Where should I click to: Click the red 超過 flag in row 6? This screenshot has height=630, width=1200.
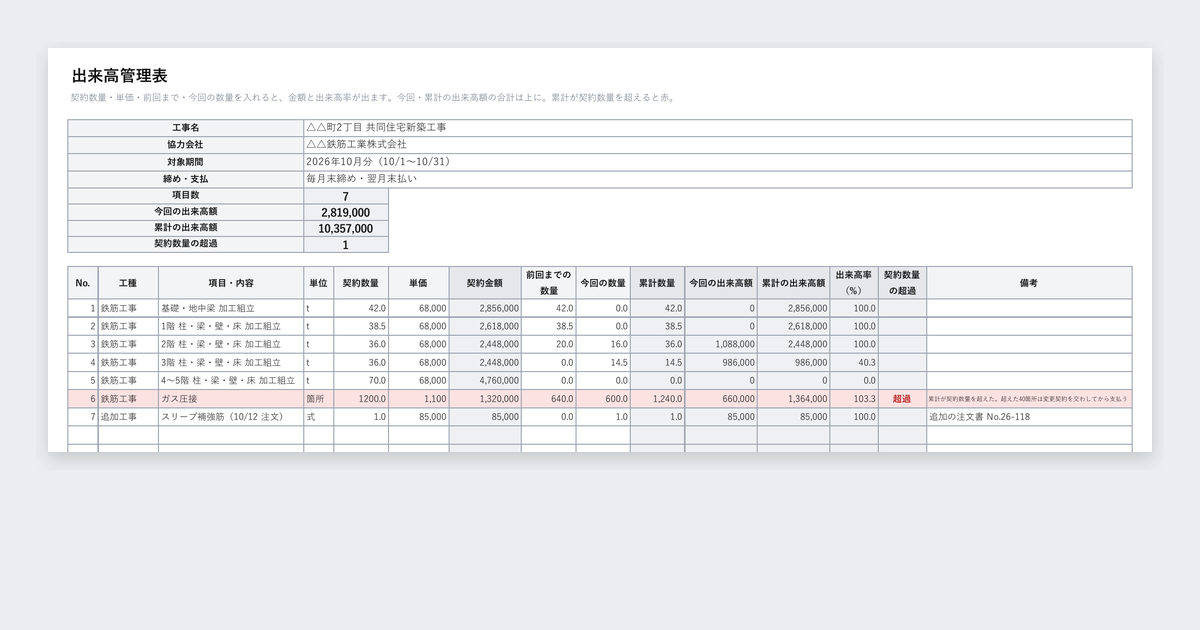click(x=902, y=399)
